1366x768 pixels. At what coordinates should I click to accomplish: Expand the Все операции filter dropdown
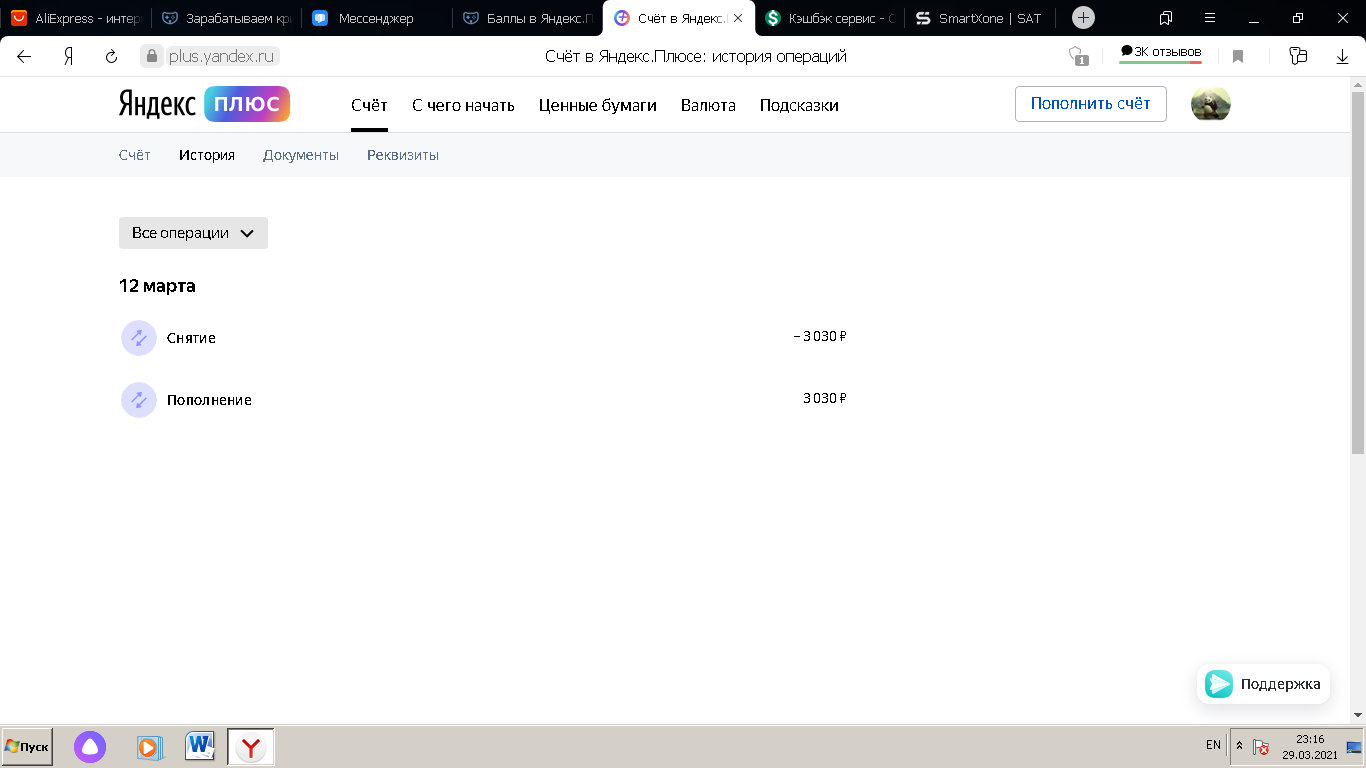coord(193,233)
